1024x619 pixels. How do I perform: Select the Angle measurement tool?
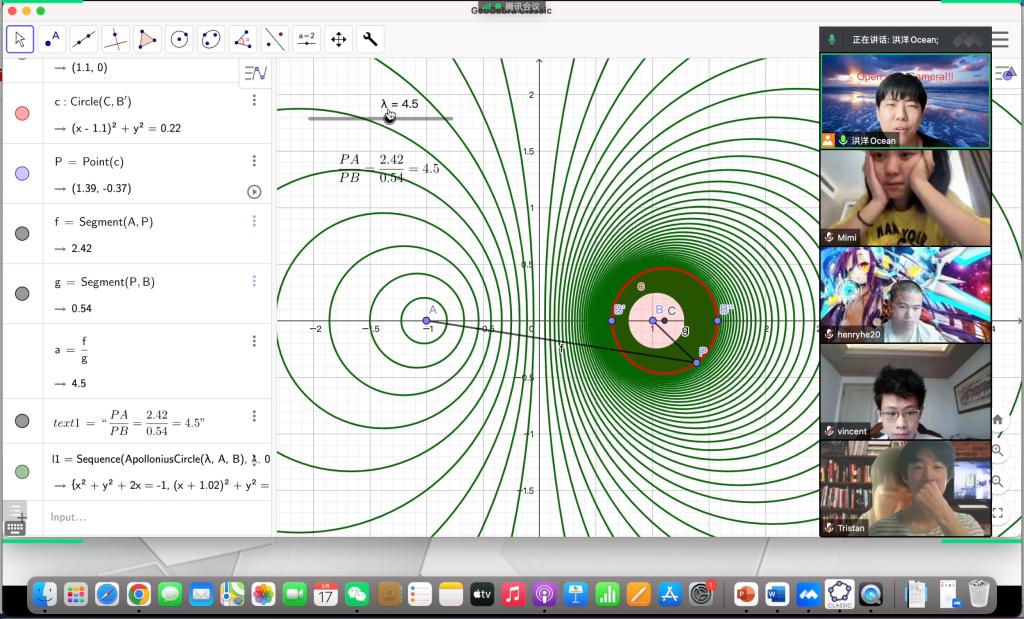[x=243, y=40]
